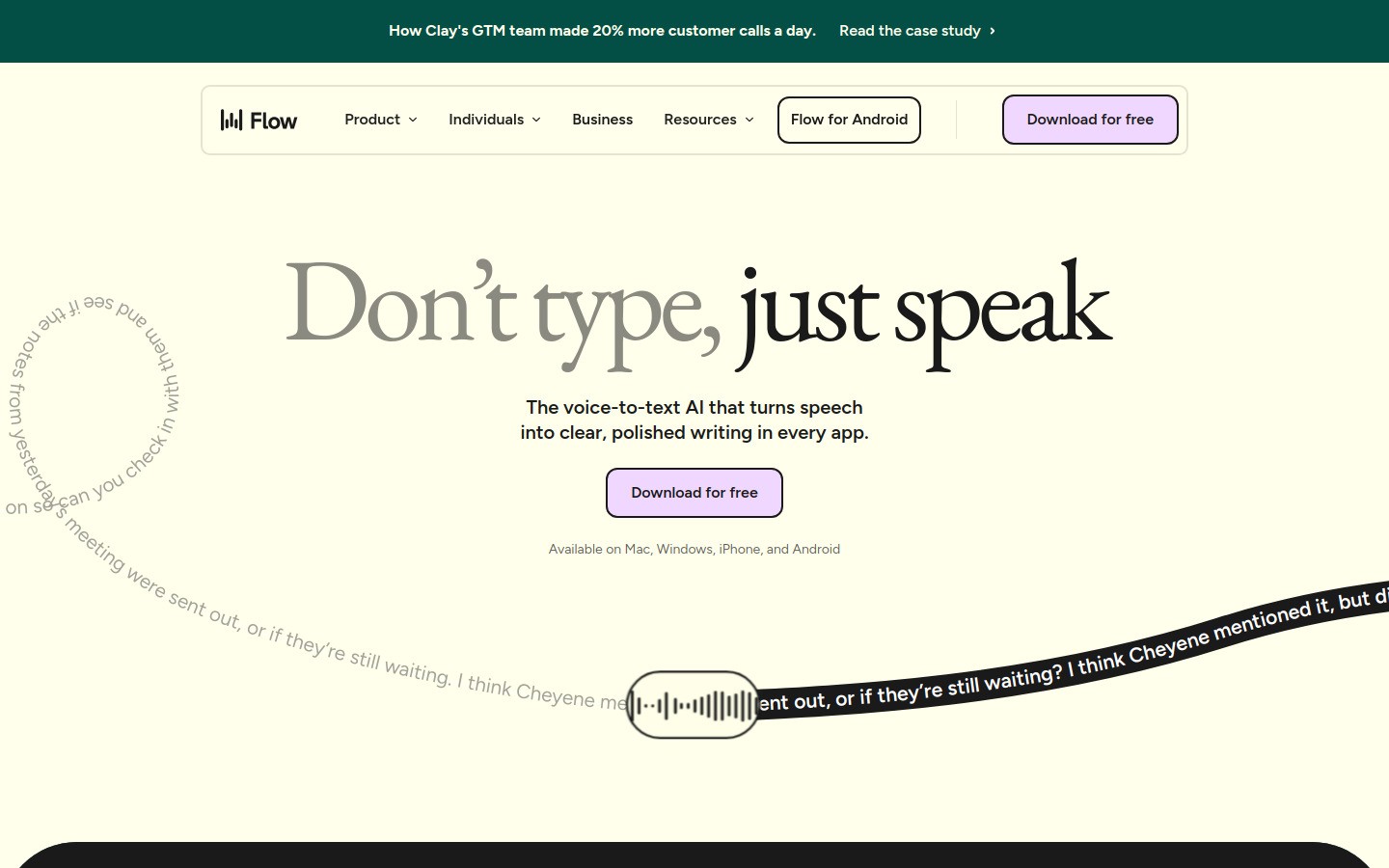Click the Clay announcement banner
The width and height of the screenshot is (1389, 868).
point(602,31)
